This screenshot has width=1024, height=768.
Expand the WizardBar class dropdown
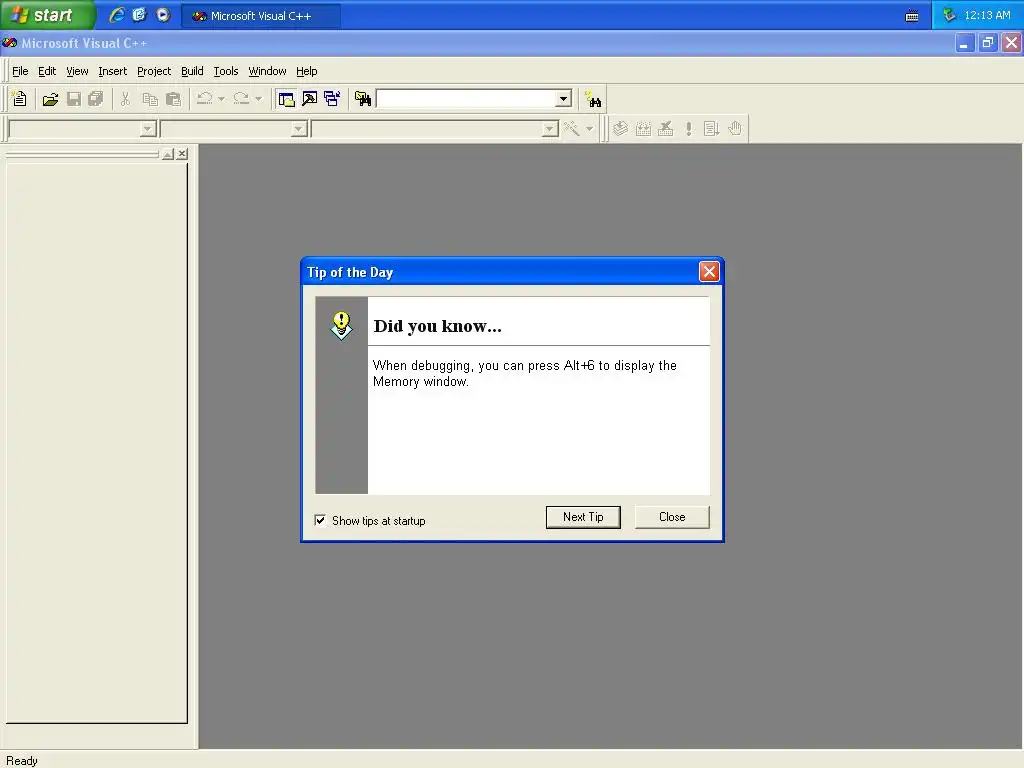[x=148, y=129]
